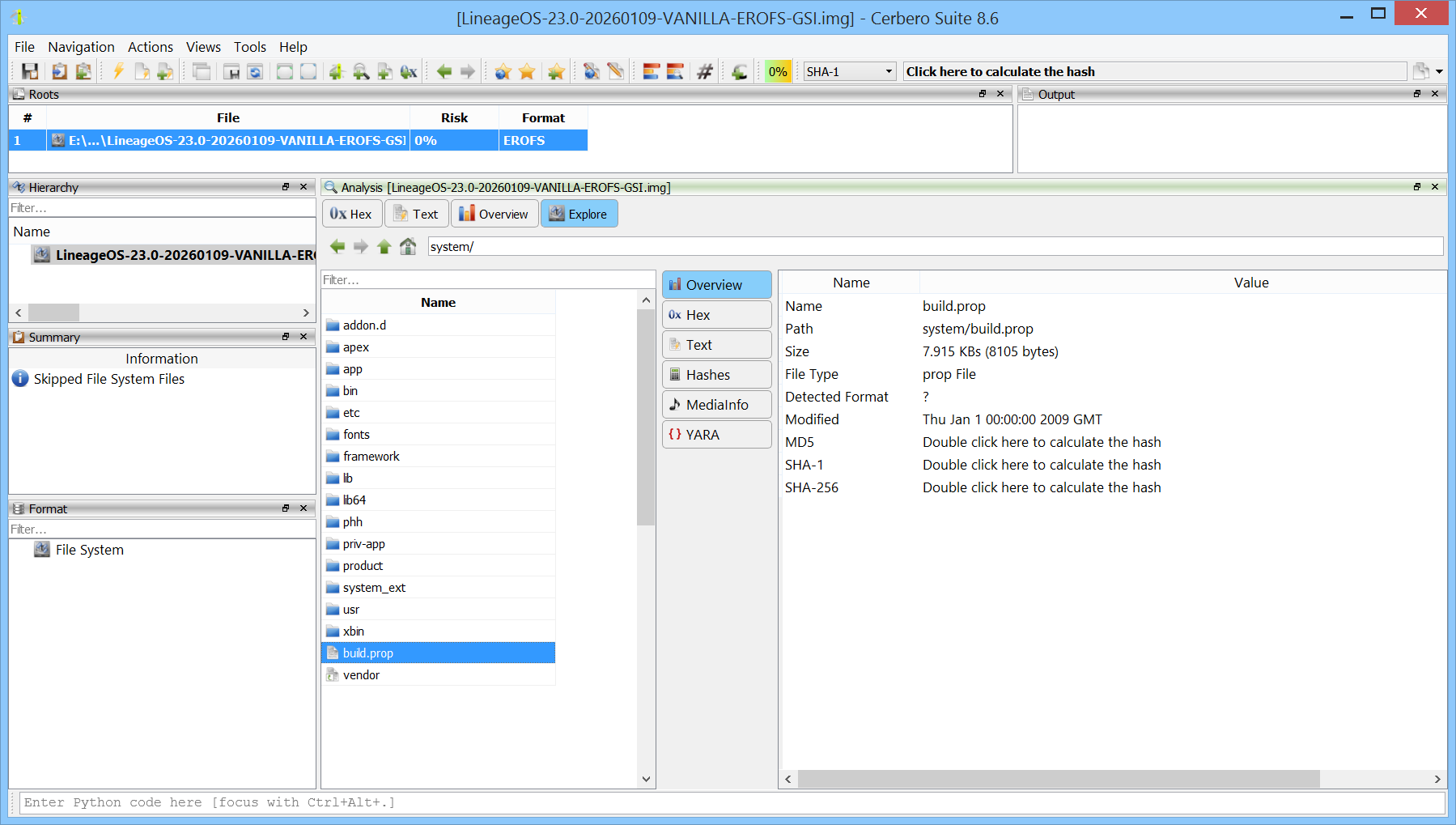Click the star with globe bookmark icon

[503, 72]
